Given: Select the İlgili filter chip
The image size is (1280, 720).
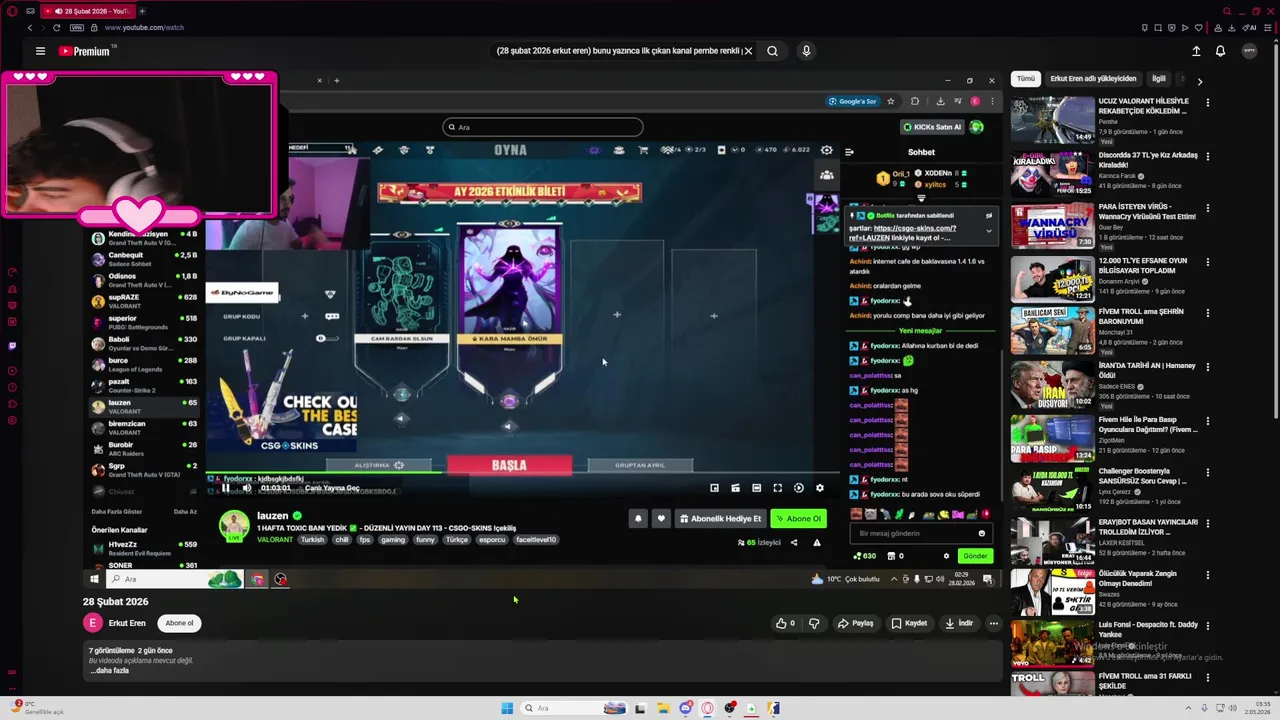Looking at the screenshot, I should click(1159, 79).
